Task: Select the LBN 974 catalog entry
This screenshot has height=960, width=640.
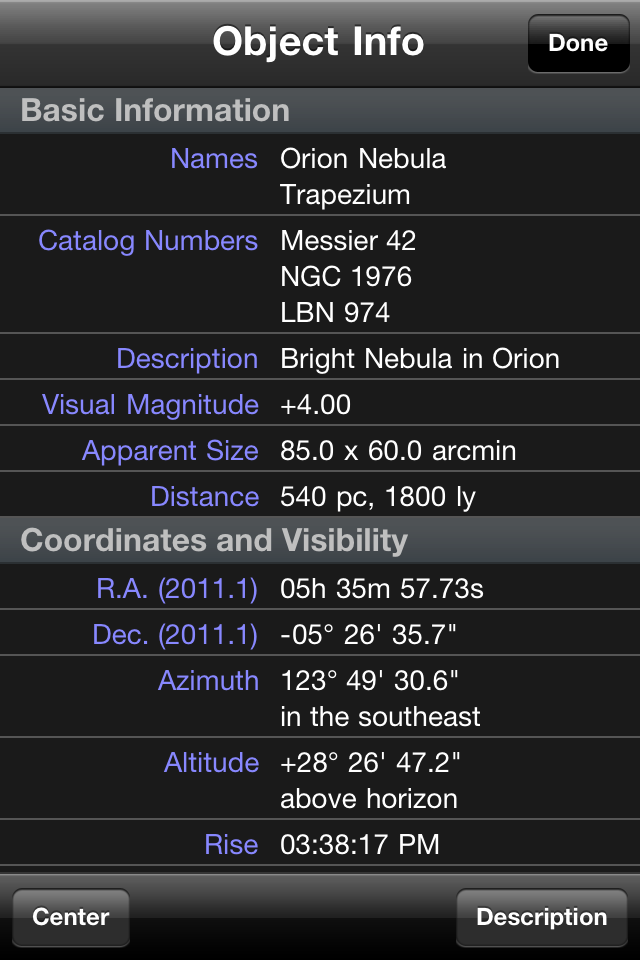Action: (x=335, y=312)
